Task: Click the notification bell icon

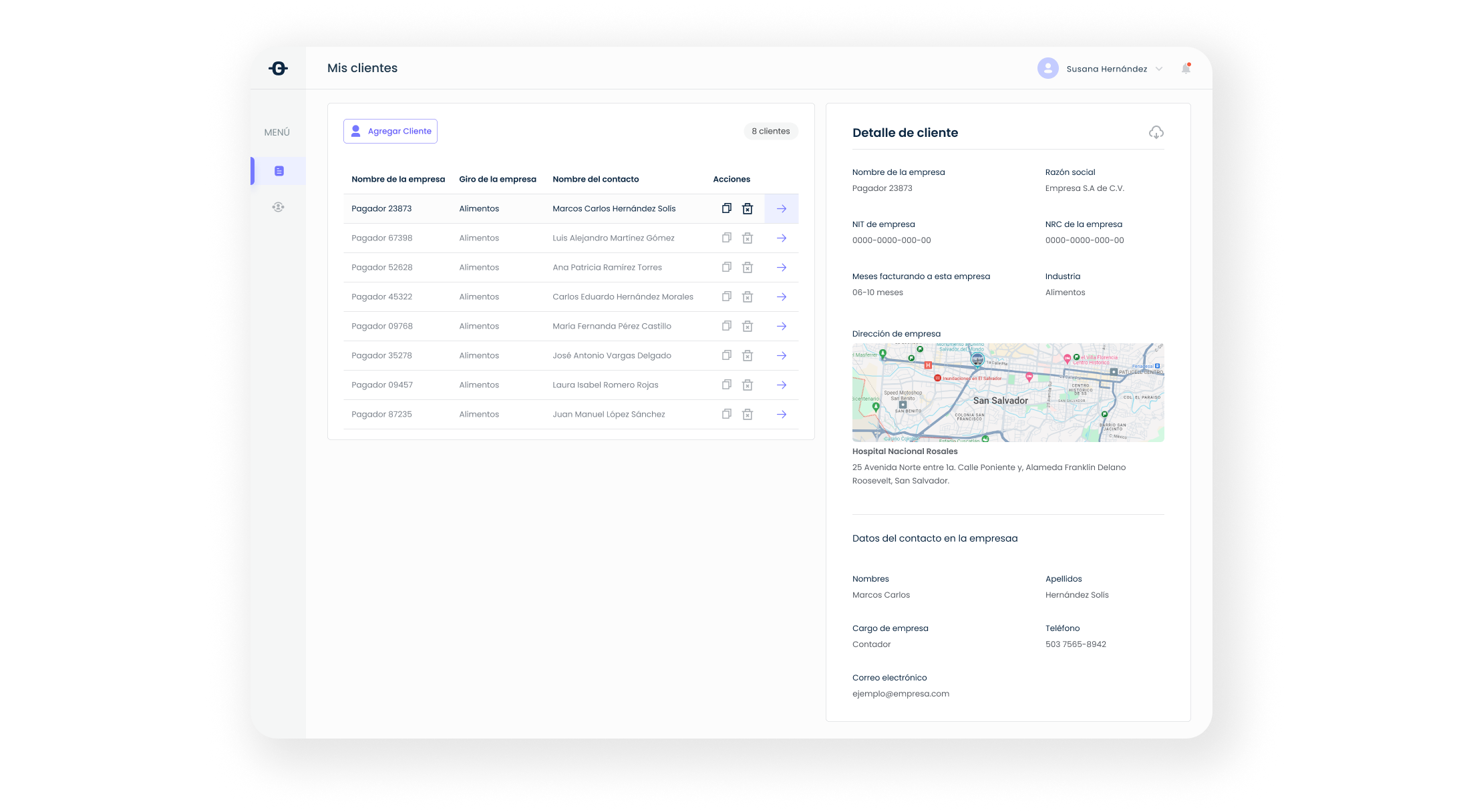Action: coord(1186,68)
